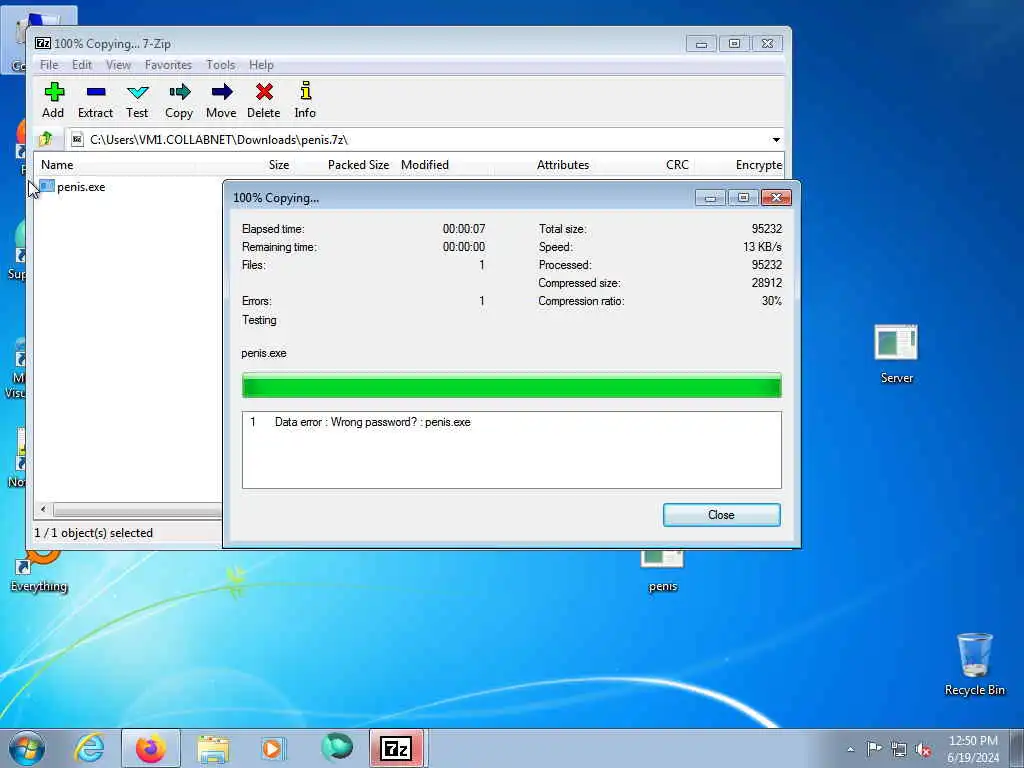Open the Windows Start menu
This screenshot has height=768, width=1024.
(27, 748)
